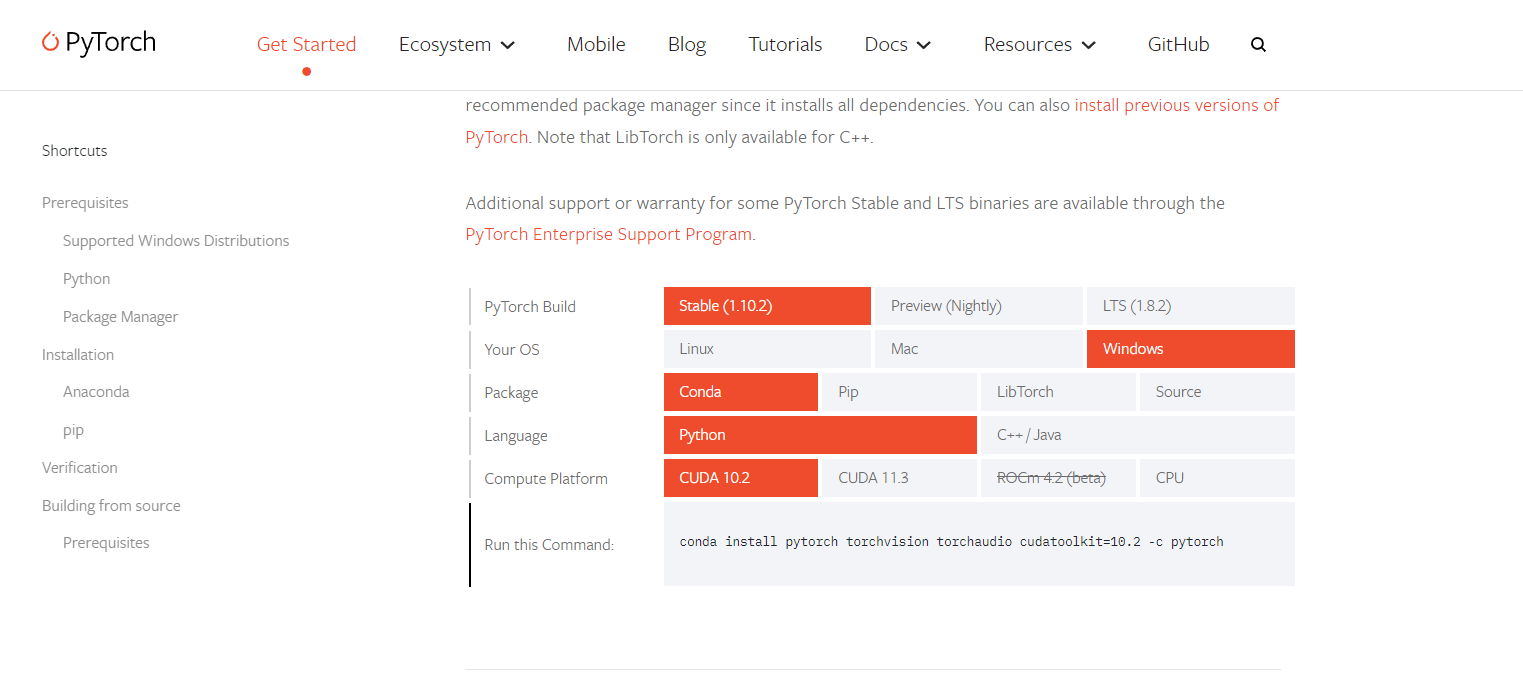Jump to Anaconda section
This screenshot has height=699, width=1523.
[96, 392]
